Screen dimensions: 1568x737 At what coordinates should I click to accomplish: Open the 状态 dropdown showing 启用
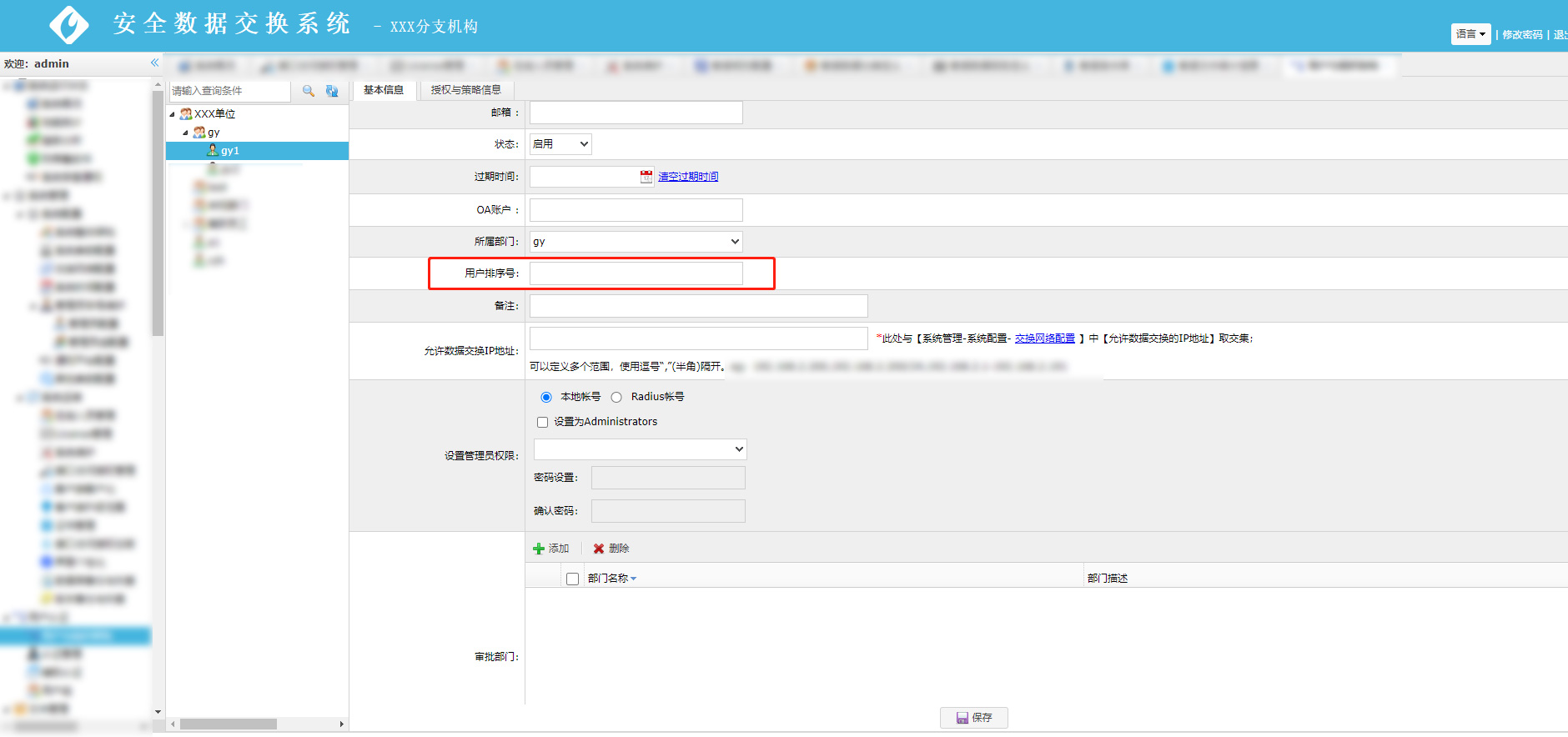560,144
